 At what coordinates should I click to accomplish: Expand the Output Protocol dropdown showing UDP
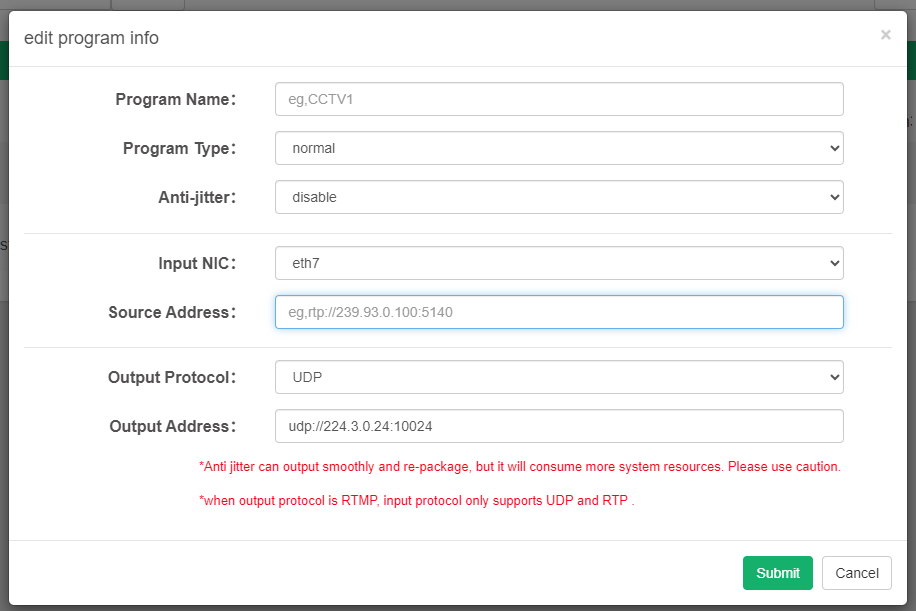click(x=558, y=377)
